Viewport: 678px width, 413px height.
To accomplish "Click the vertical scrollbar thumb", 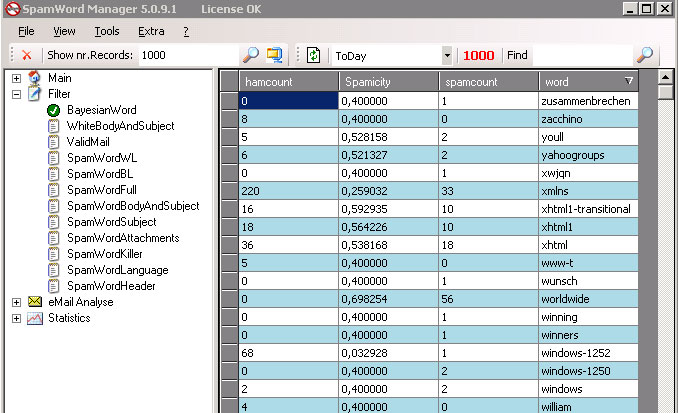I will click(x=665, y=93).
